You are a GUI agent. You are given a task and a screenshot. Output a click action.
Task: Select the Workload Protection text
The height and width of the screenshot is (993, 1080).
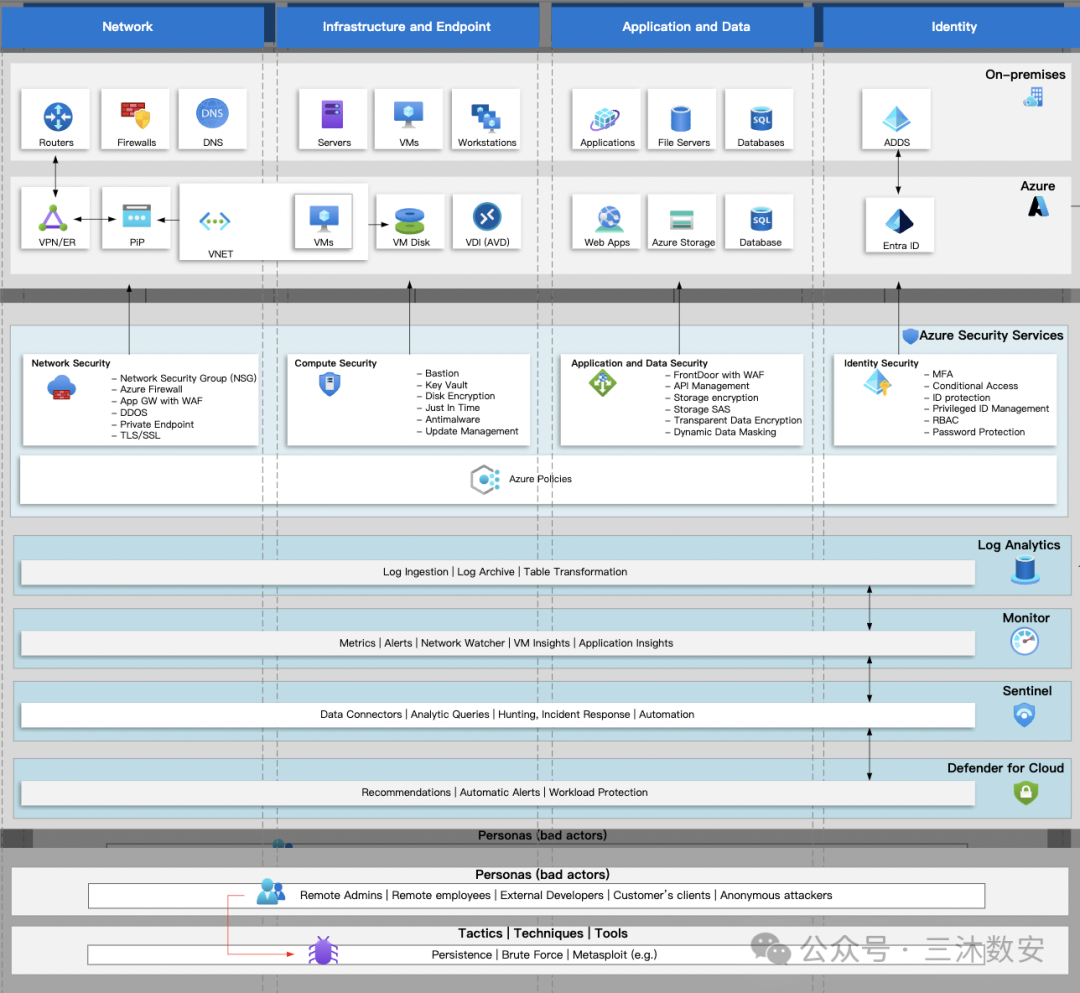click(599, 792)
